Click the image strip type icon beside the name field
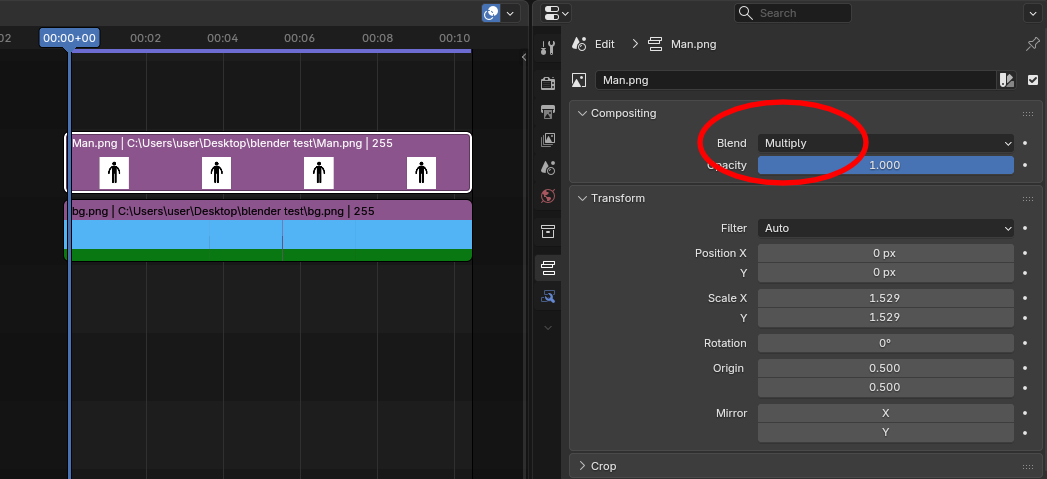 click(x=579, y=80)
